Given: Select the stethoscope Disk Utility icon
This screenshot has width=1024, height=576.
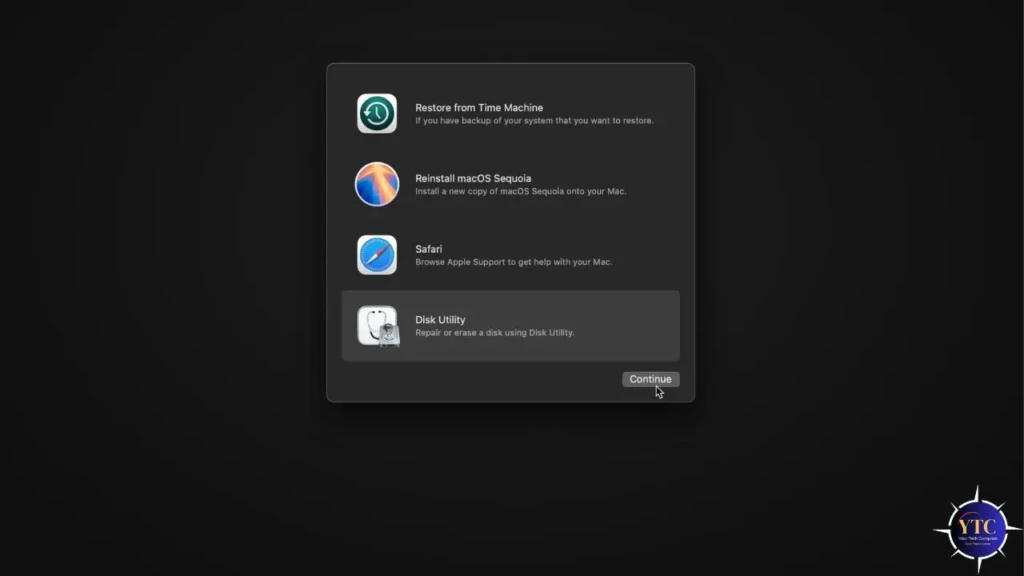Looking at the screenshot, I should [x=376, y=325].
